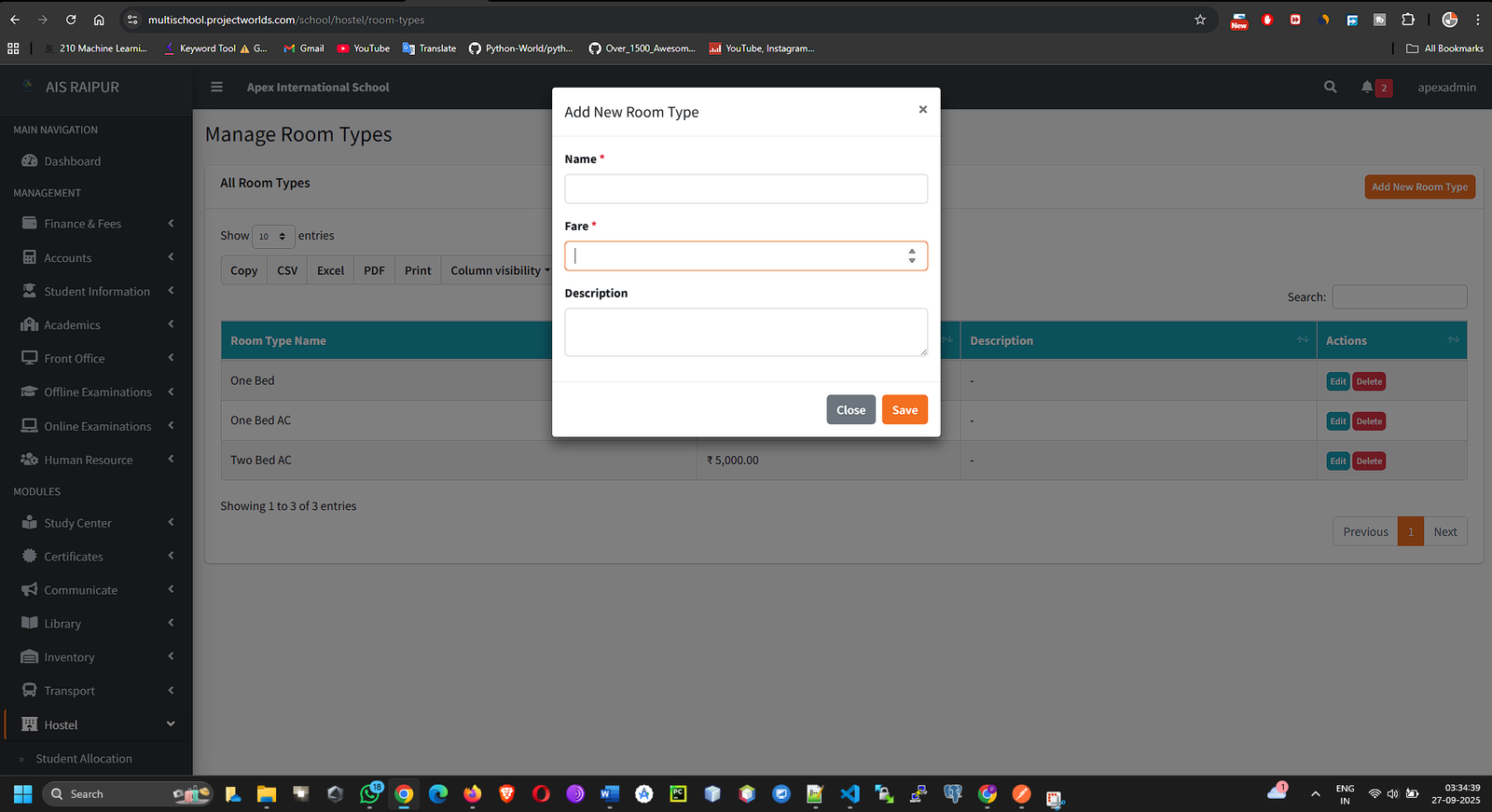The image size is (1492, 812).
Task: Click the grey Close button
Action: [850, 410]
